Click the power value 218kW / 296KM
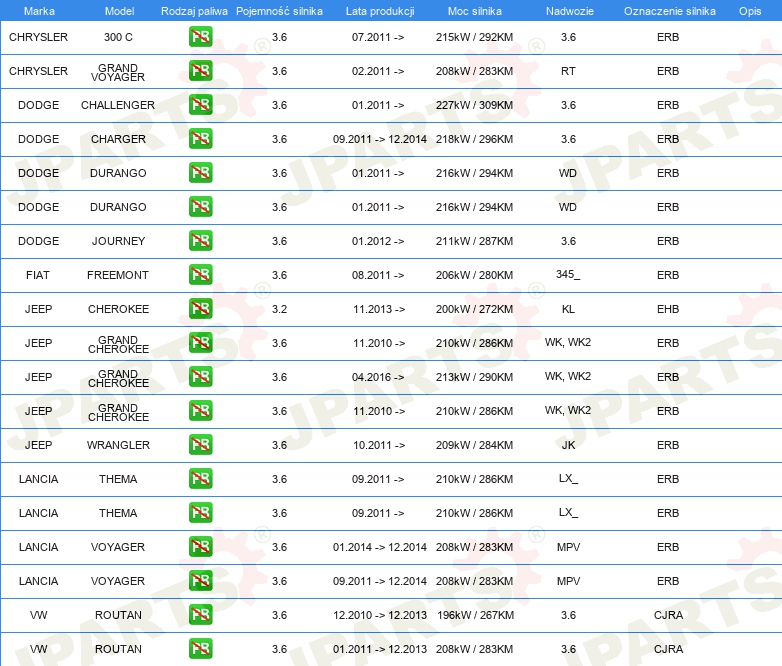782x666 pixels. click(x=474, y=139)
